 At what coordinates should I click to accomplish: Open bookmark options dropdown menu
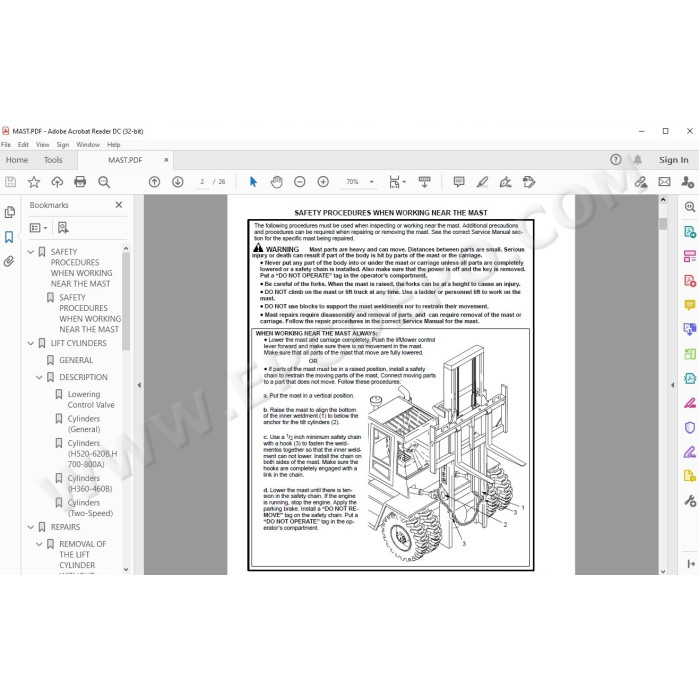(38, 228)
